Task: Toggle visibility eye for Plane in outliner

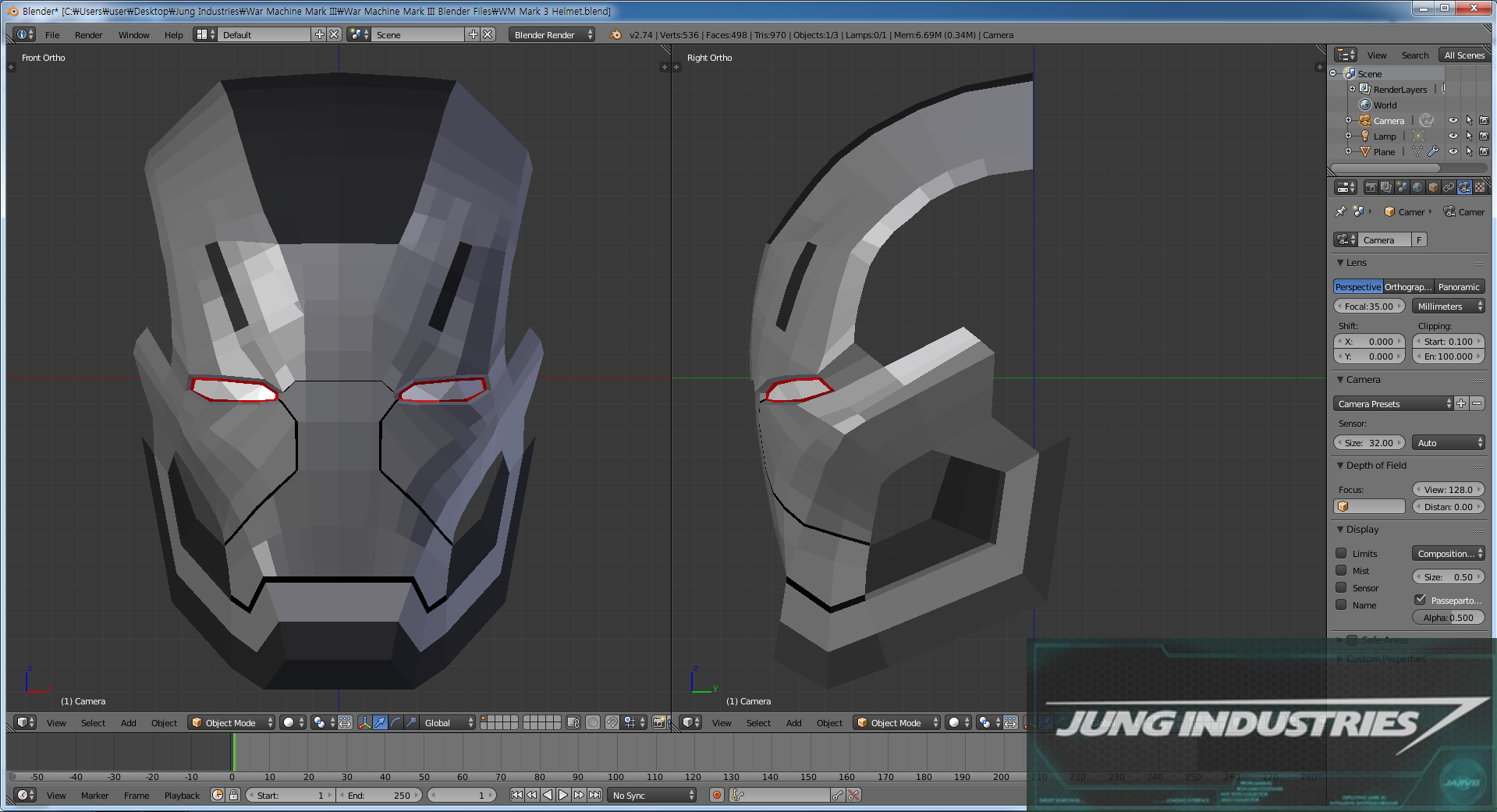Action: pos(1453,151)
